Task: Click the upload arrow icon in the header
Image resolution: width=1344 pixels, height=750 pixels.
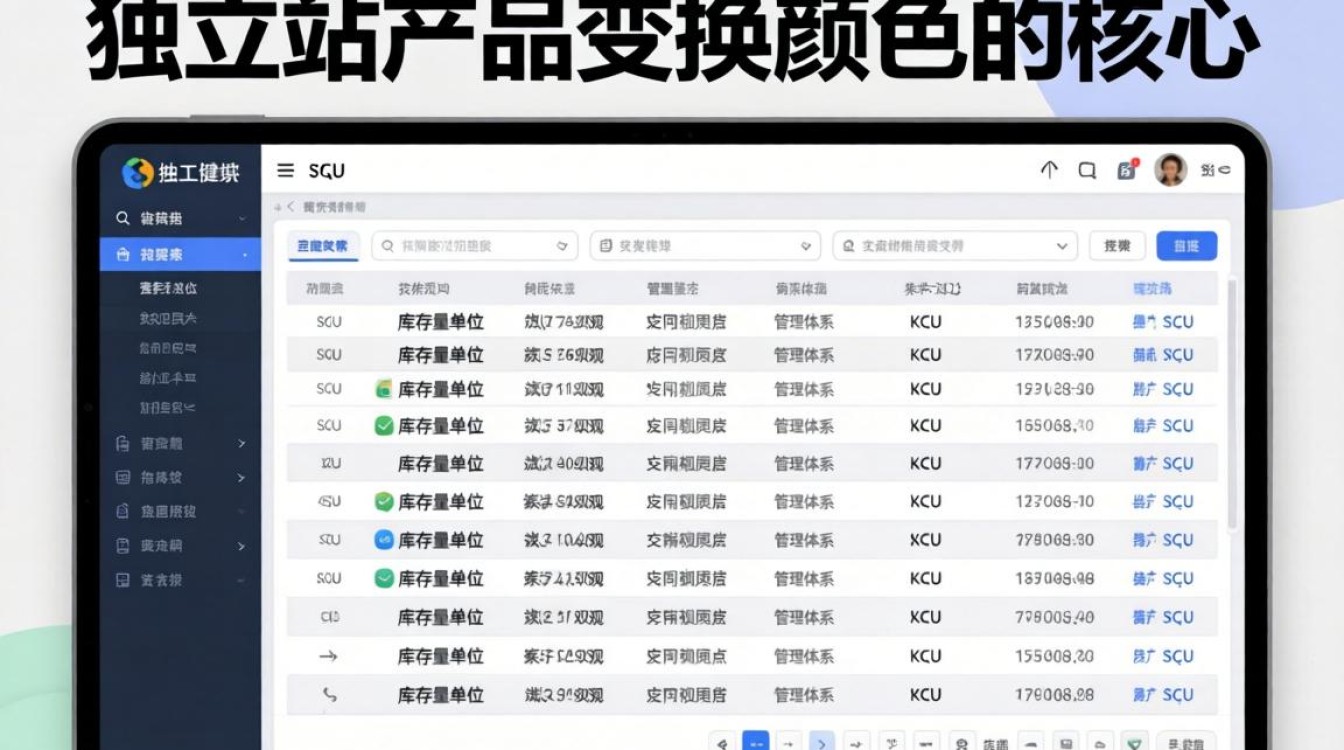Action: [x=1048, y=170]
